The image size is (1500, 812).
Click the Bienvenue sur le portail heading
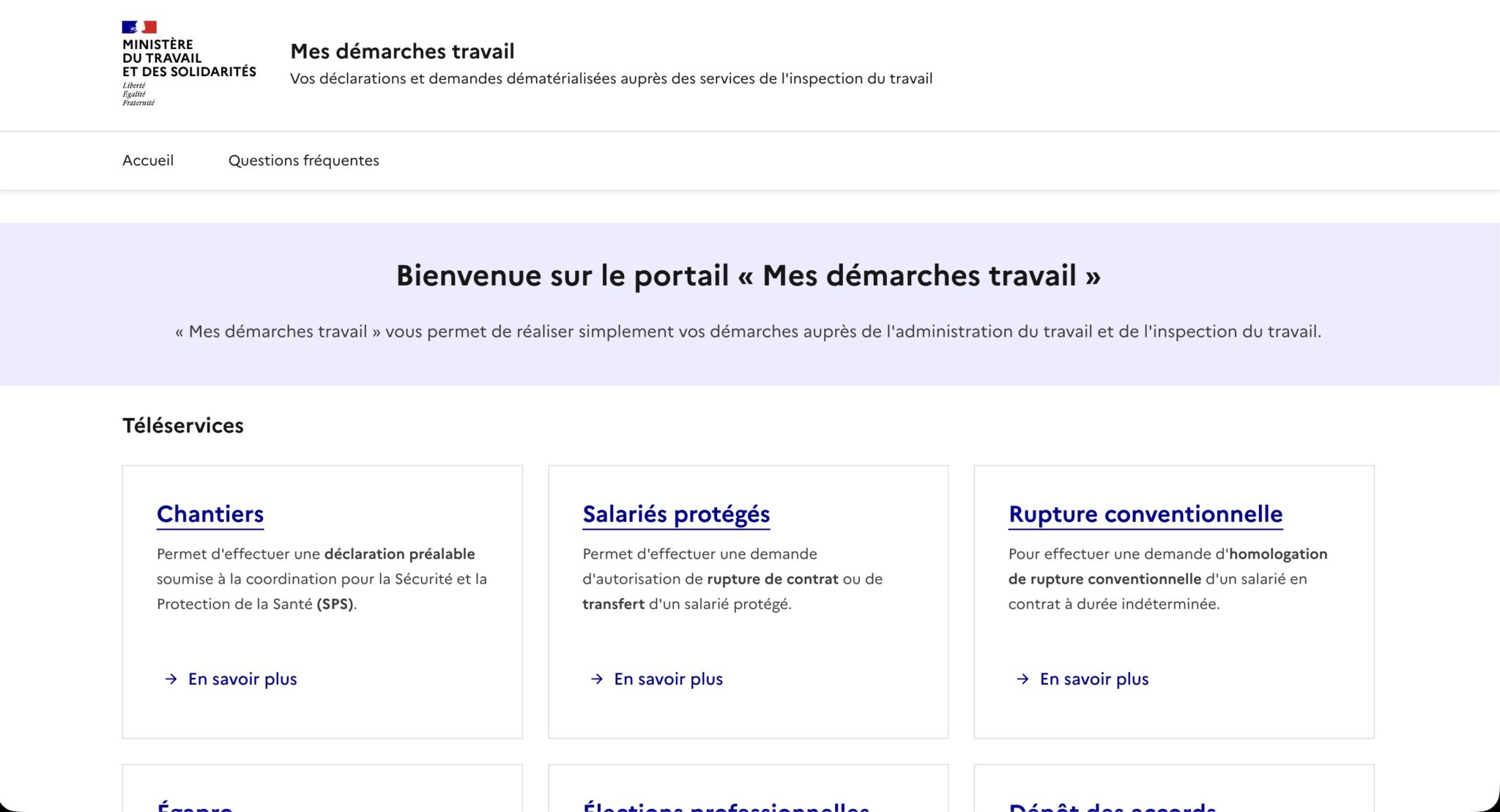[749, 276]
